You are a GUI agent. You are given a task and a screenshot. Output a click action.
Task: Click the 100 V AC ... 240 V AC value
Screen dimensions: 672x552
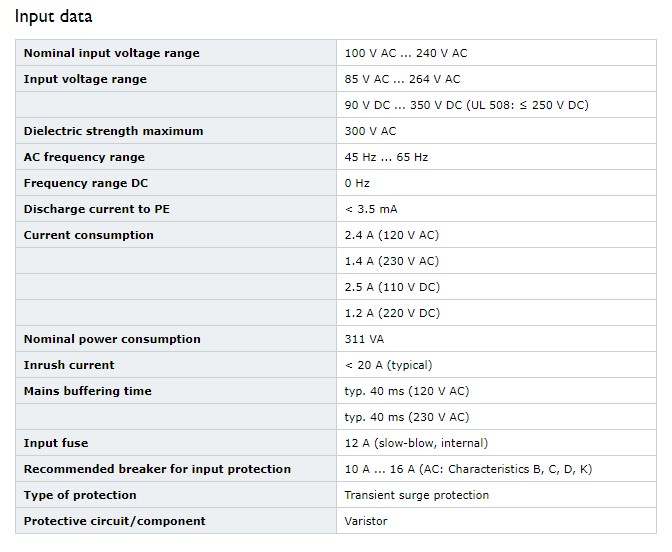pyautogui.click(x=406, y=53)
